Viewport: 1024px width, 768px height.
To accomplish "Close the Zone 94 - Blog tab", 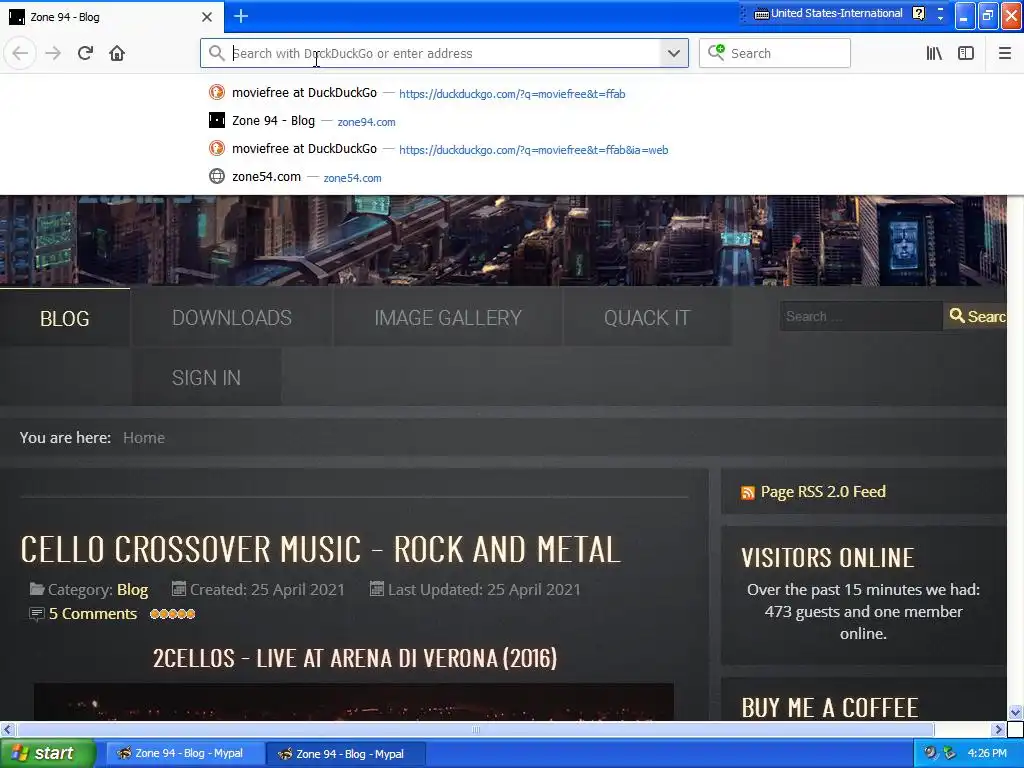I will pyautogui.click(x=207, y=17).
